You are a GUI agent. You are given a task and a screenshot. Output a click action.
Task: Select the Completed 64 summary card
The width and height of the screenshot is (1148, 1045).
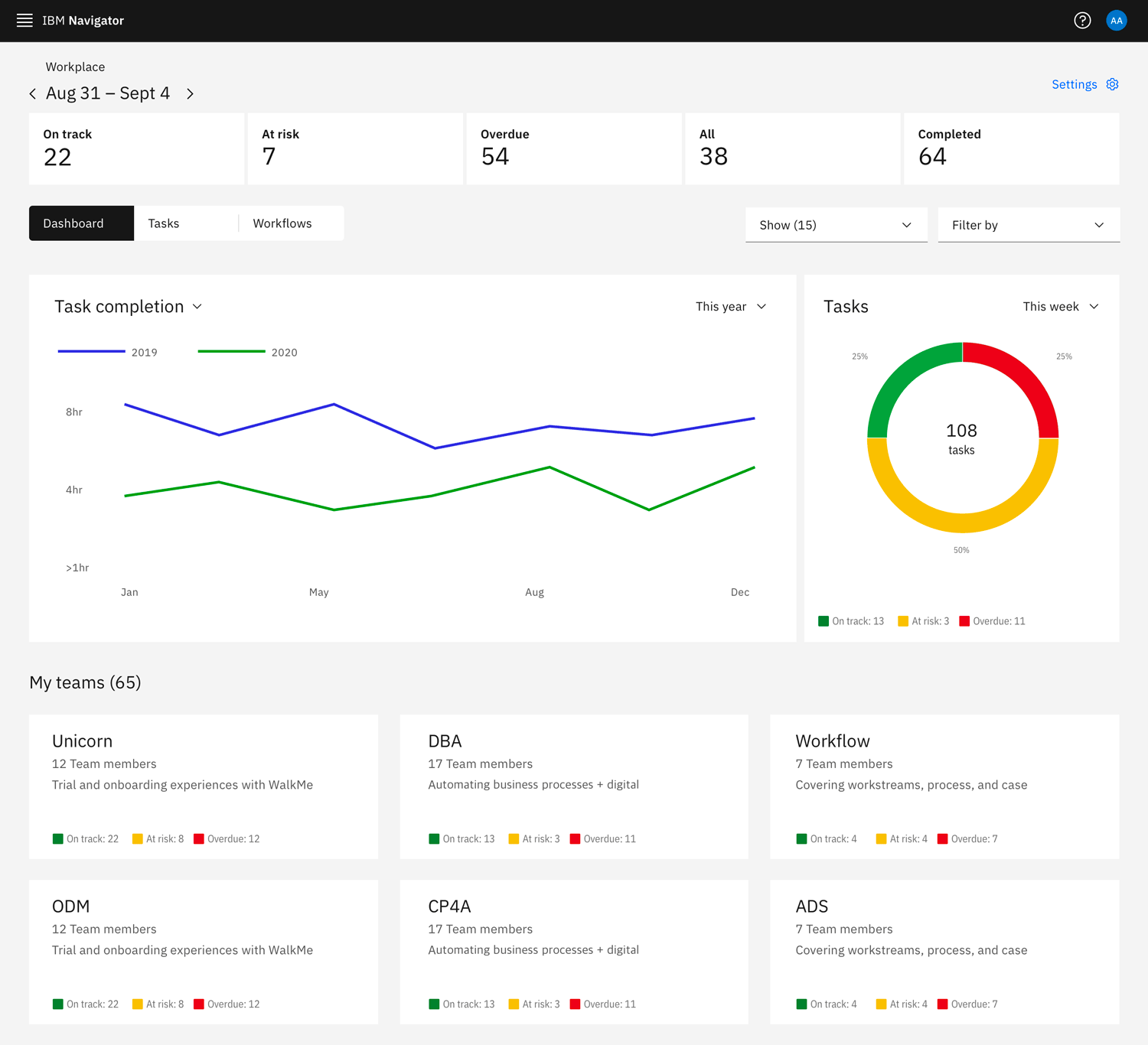coord(1012,149)
